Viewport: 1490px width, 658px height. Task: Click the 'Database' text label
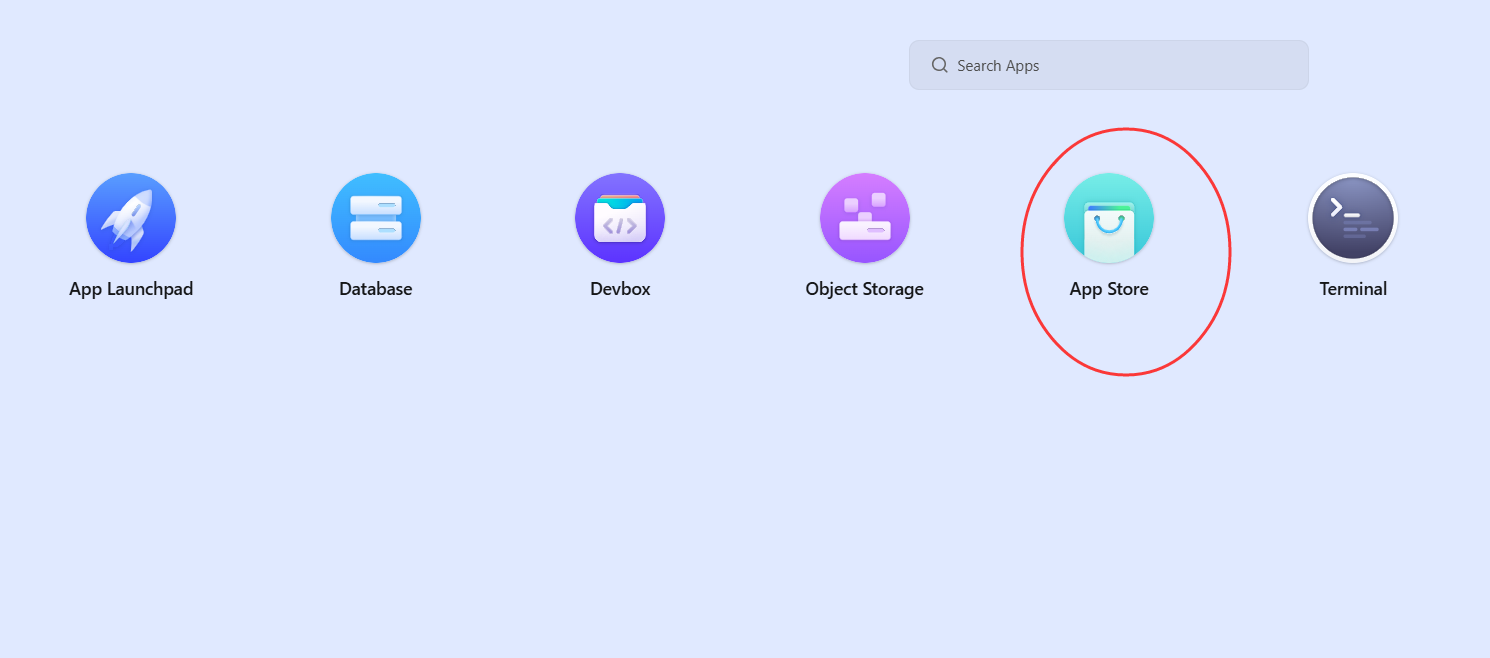[376, 289]
